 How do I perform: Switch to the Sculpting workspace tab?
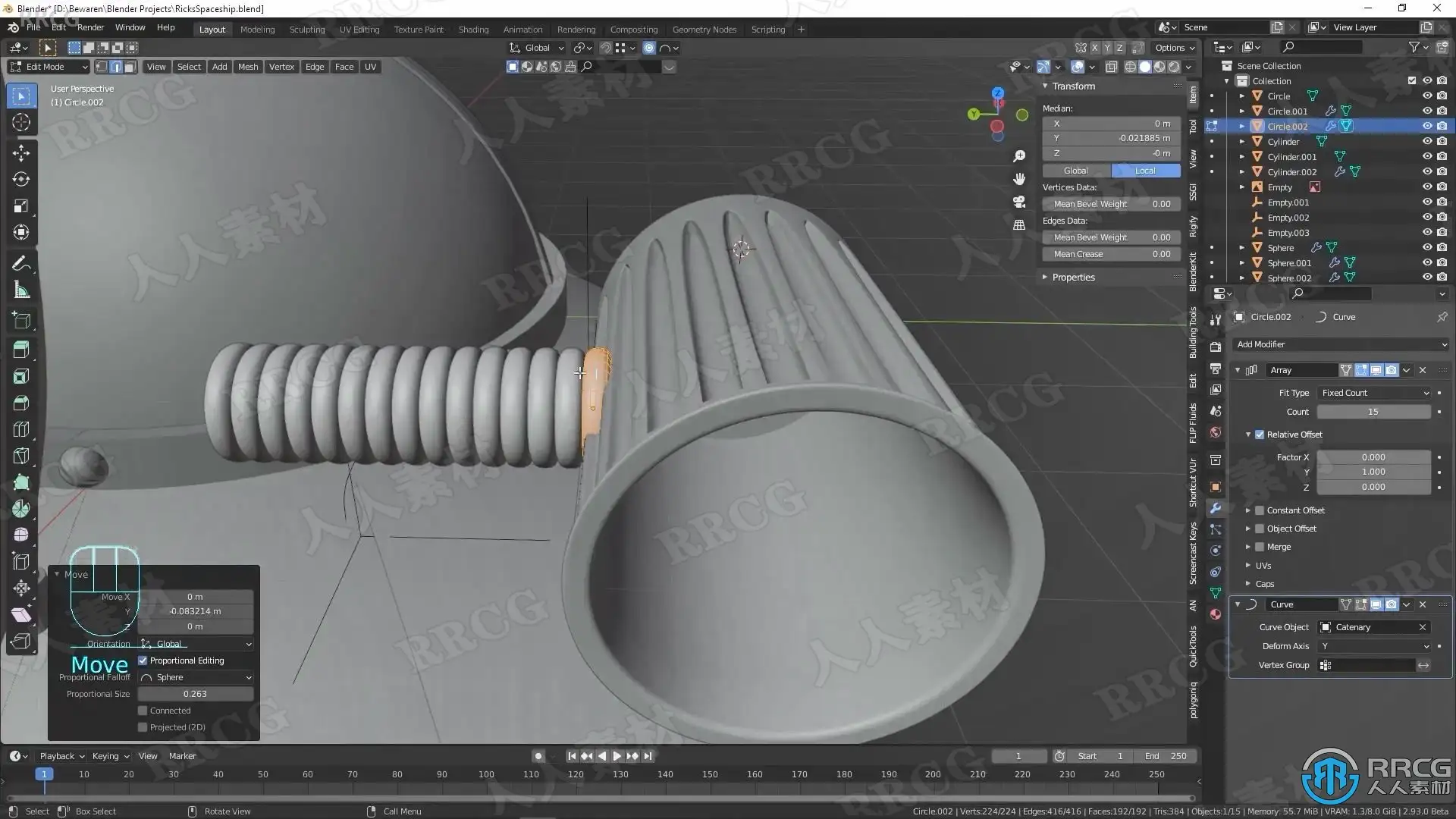point(306,30)
